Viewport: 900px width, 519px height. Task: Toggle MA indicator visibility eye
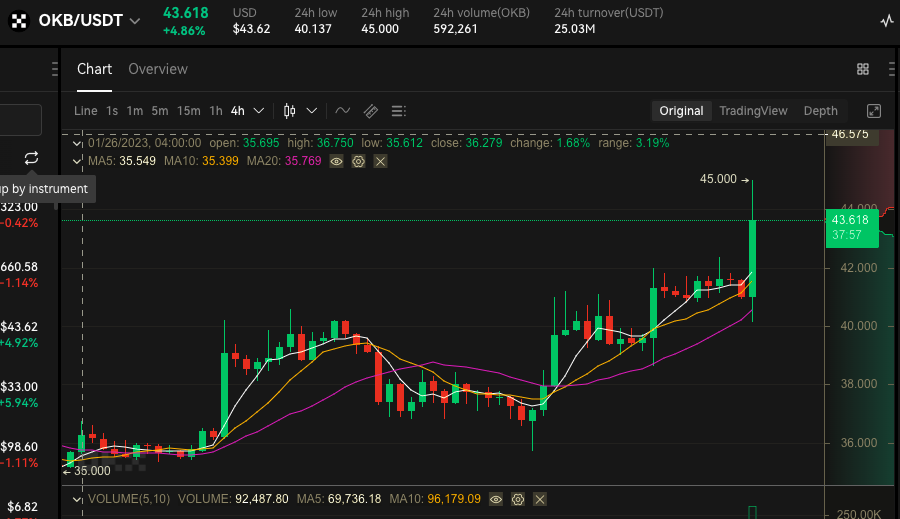pos(336,161)
